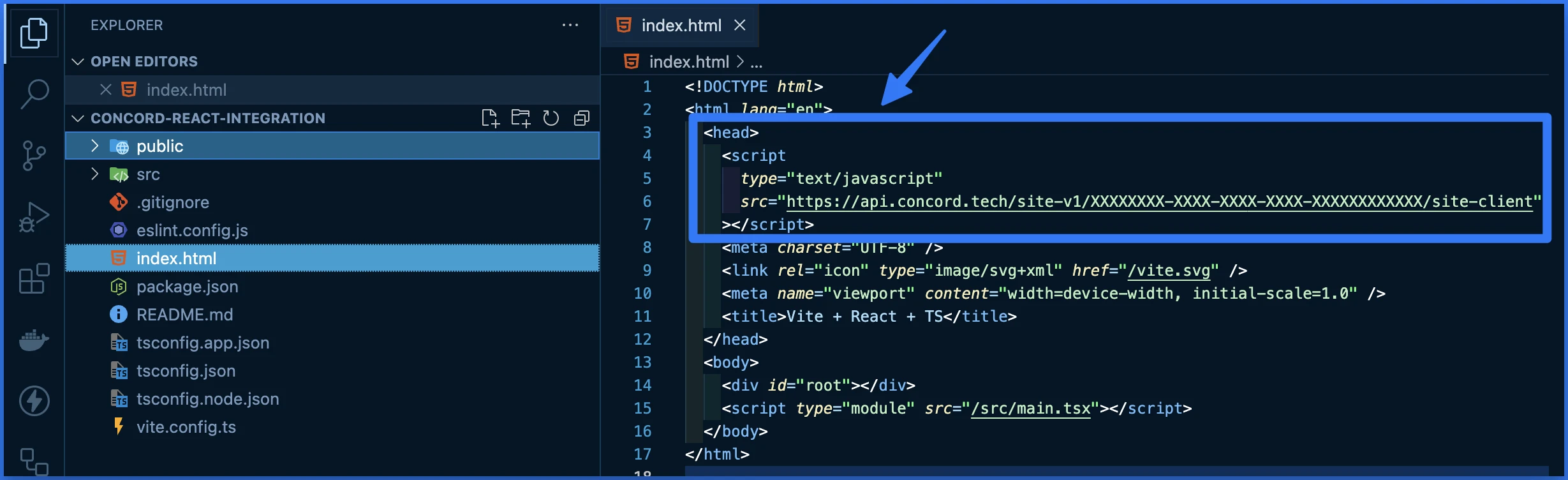The width and height of the screenshot is (1568, 480).
Task: Click the breadcrumb ellipsis segment
Action: (757, 63)
